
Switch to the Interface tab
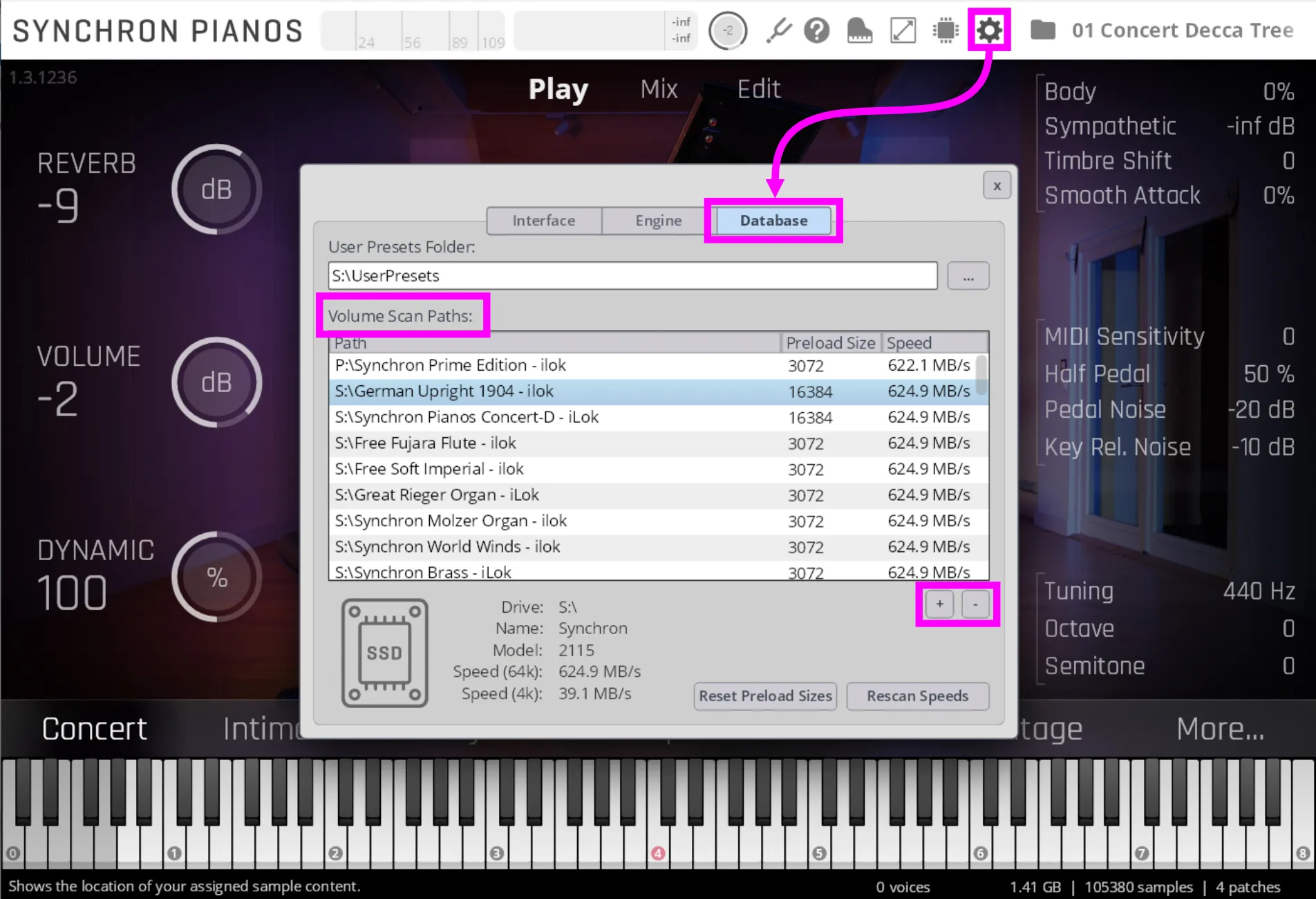543,221
